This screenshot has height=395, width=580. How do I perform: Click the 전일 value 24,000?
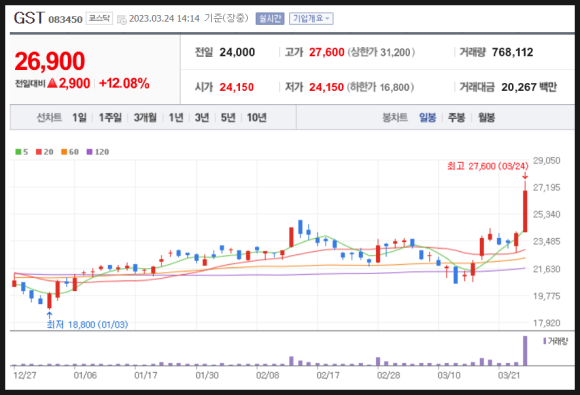[x=237, y=53]
